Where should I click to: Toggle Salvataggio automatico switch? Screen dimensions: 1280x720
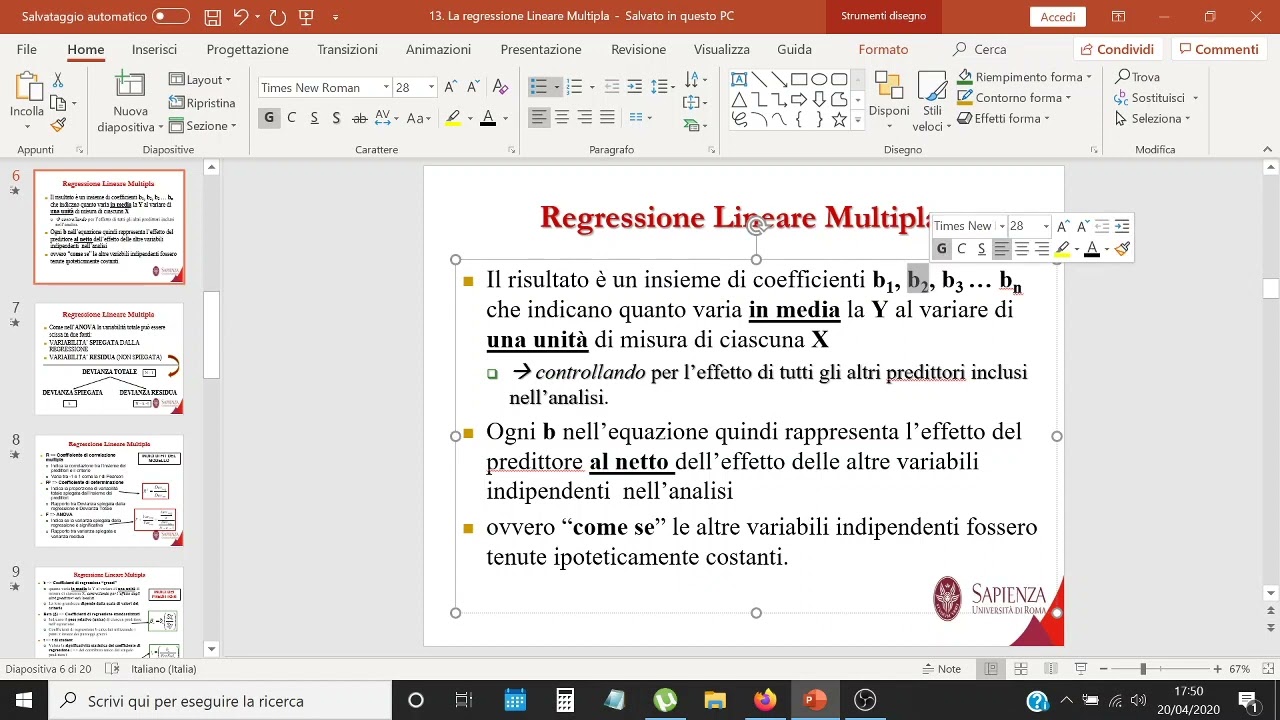[171, 17]
